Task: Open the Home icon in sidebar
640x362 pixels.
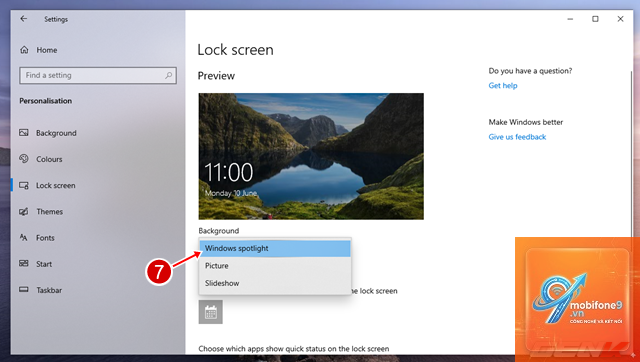Action: (24, 50)
